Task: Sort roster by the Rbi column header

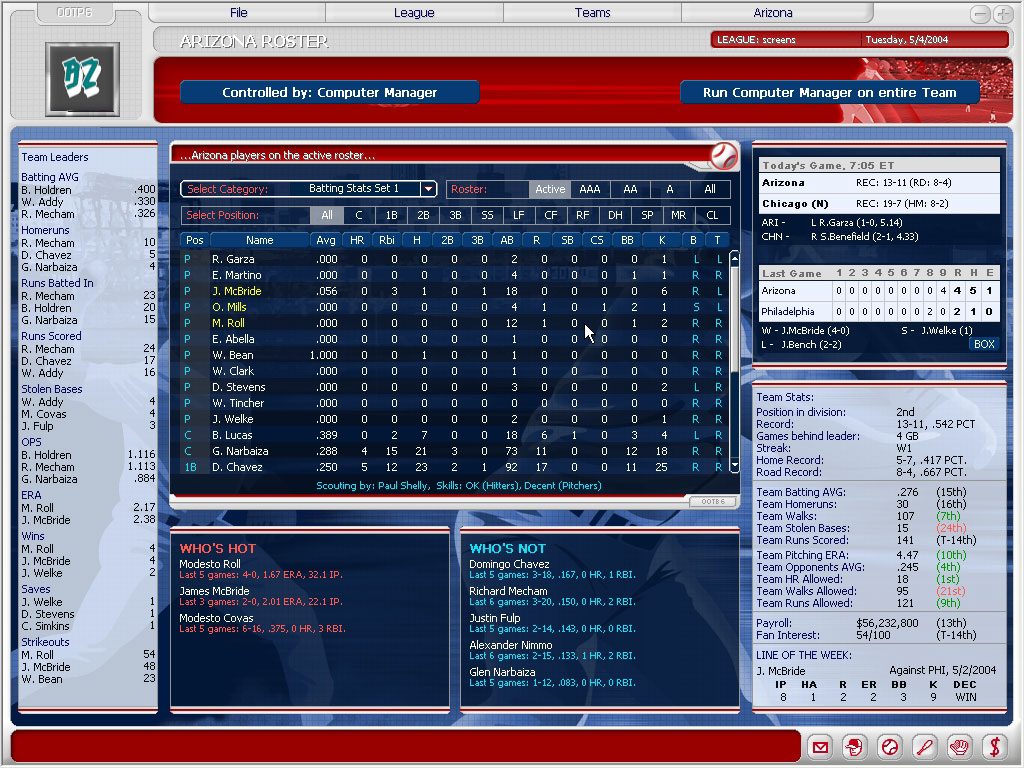Action: (387, 240)
